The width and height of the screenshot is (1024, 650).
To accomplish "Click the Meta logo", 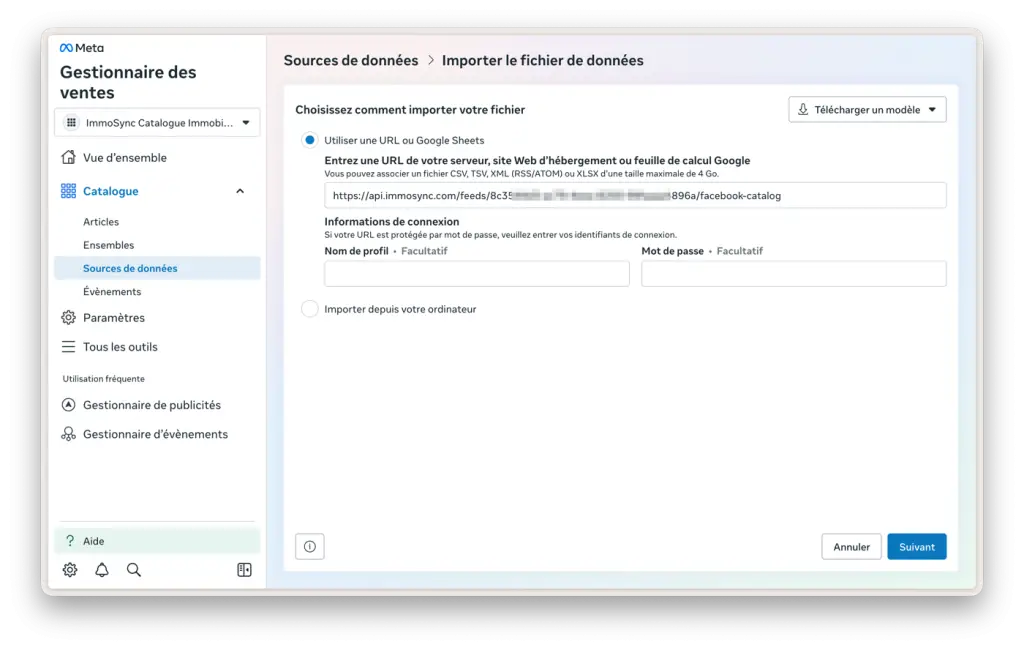I will (81, 48).
